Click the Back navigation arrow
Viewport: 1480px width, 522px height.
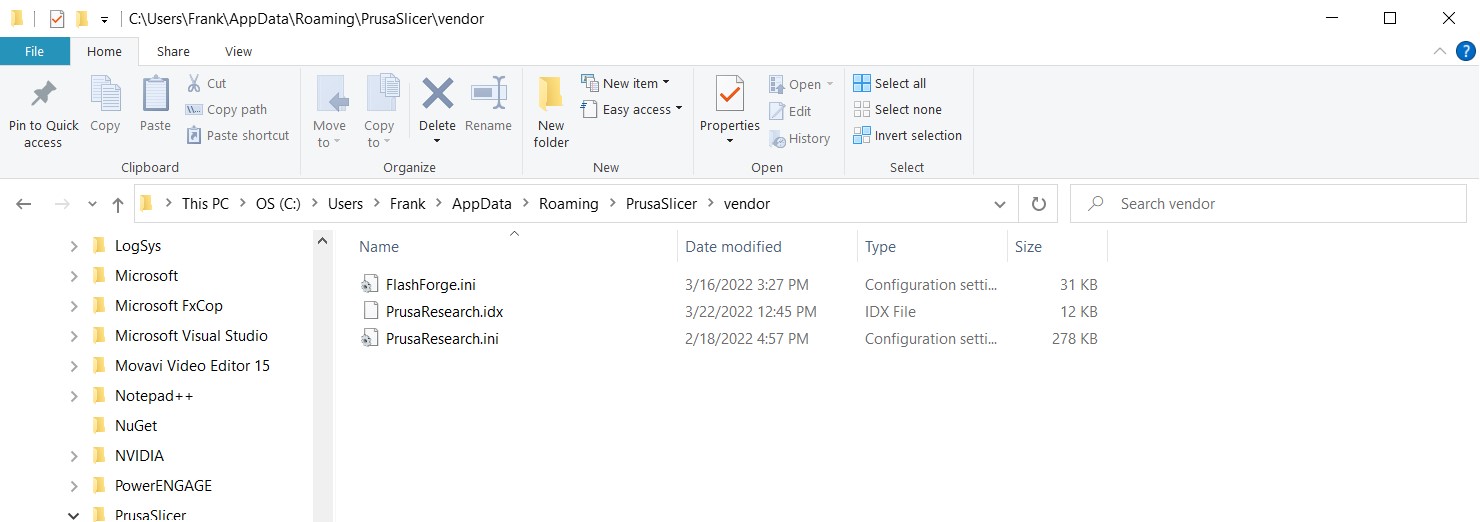pos(24,204)
